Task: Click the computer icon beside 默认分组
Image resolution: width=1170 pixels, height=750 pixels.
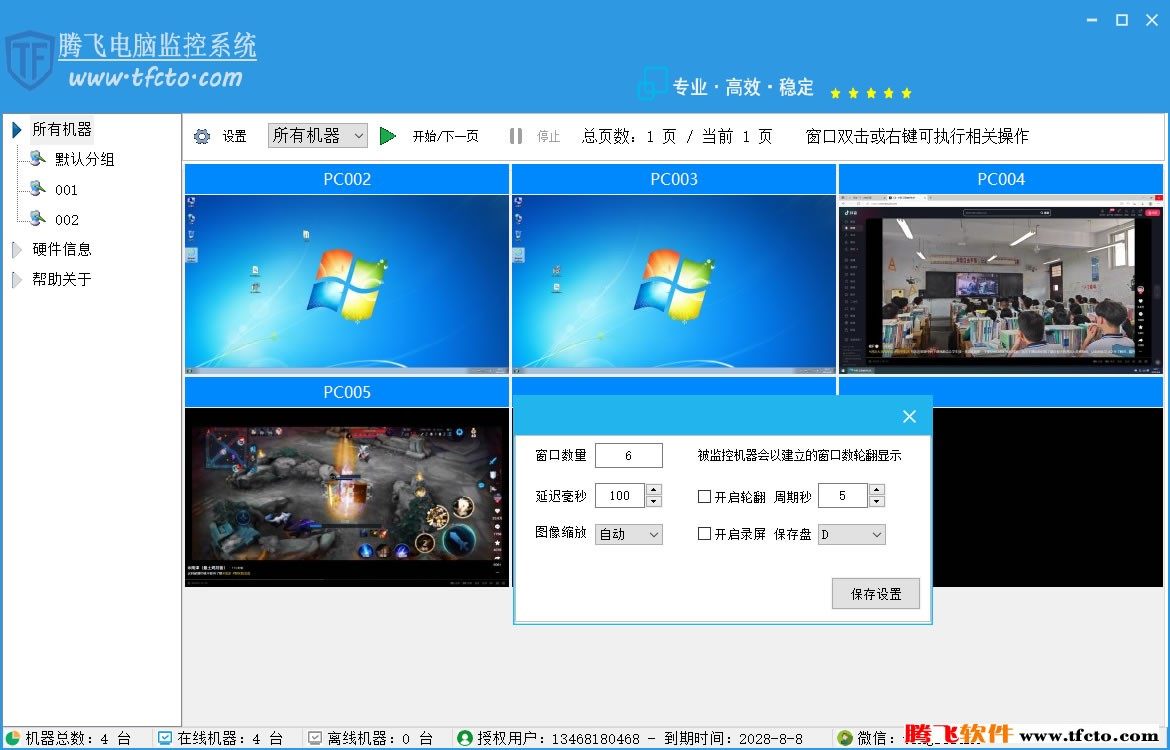Action: pos(37,157)
